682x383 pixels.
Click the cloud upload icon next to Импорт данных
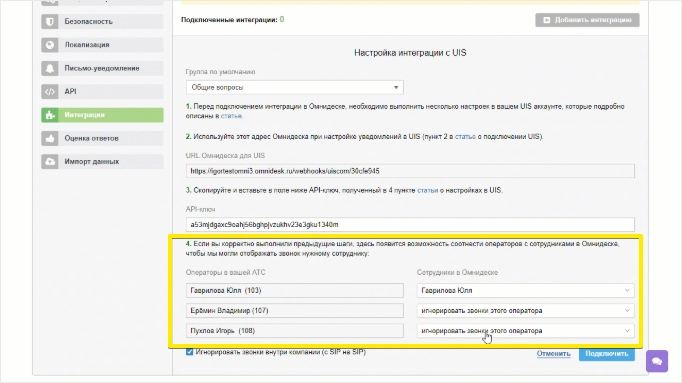click(50, 161)
